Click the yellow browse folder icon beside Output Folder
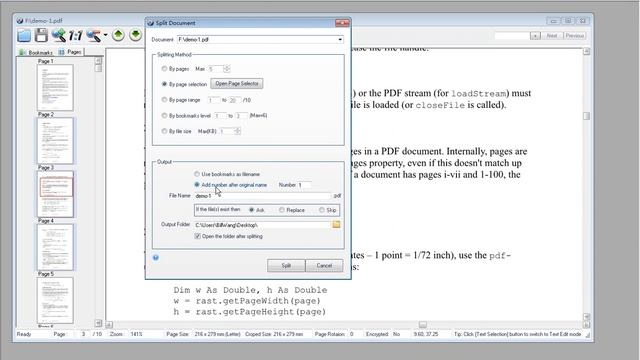 336,224
